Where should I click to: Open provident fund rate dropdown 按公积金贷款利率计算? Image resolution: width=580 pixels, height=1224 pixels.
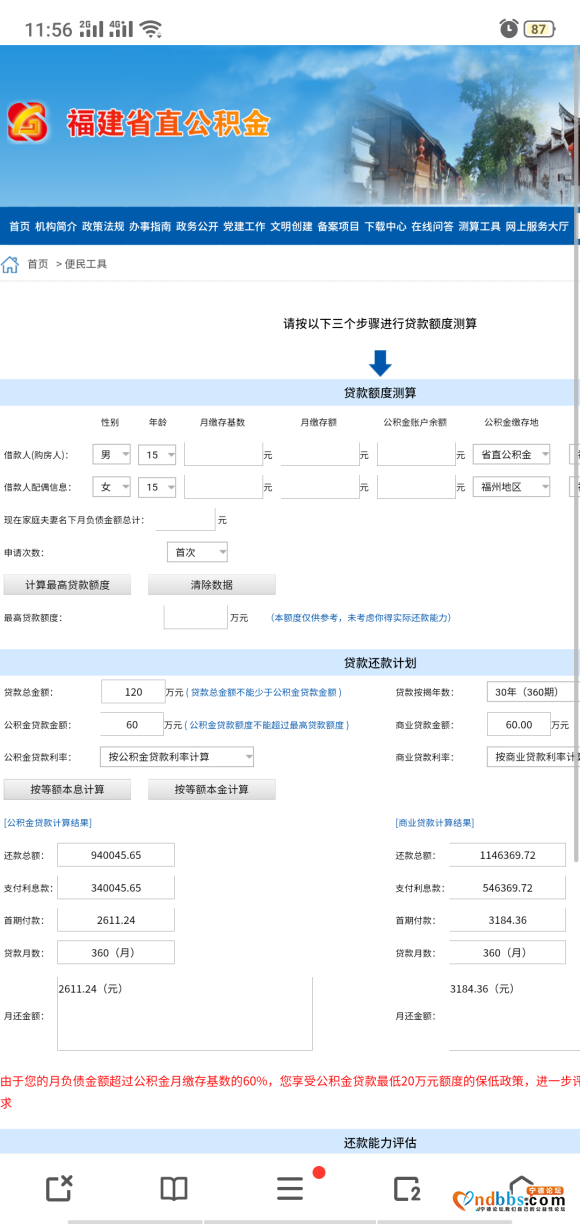tap(177, 757)
